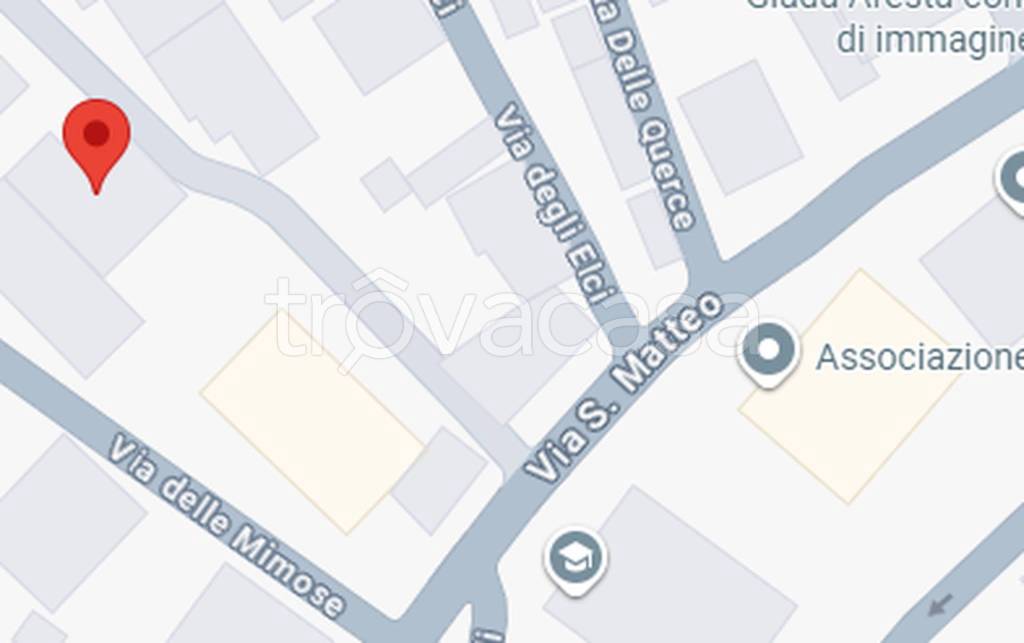
Task: Select the yellow building near Via delle Mimose
Action: coord(313,423)
